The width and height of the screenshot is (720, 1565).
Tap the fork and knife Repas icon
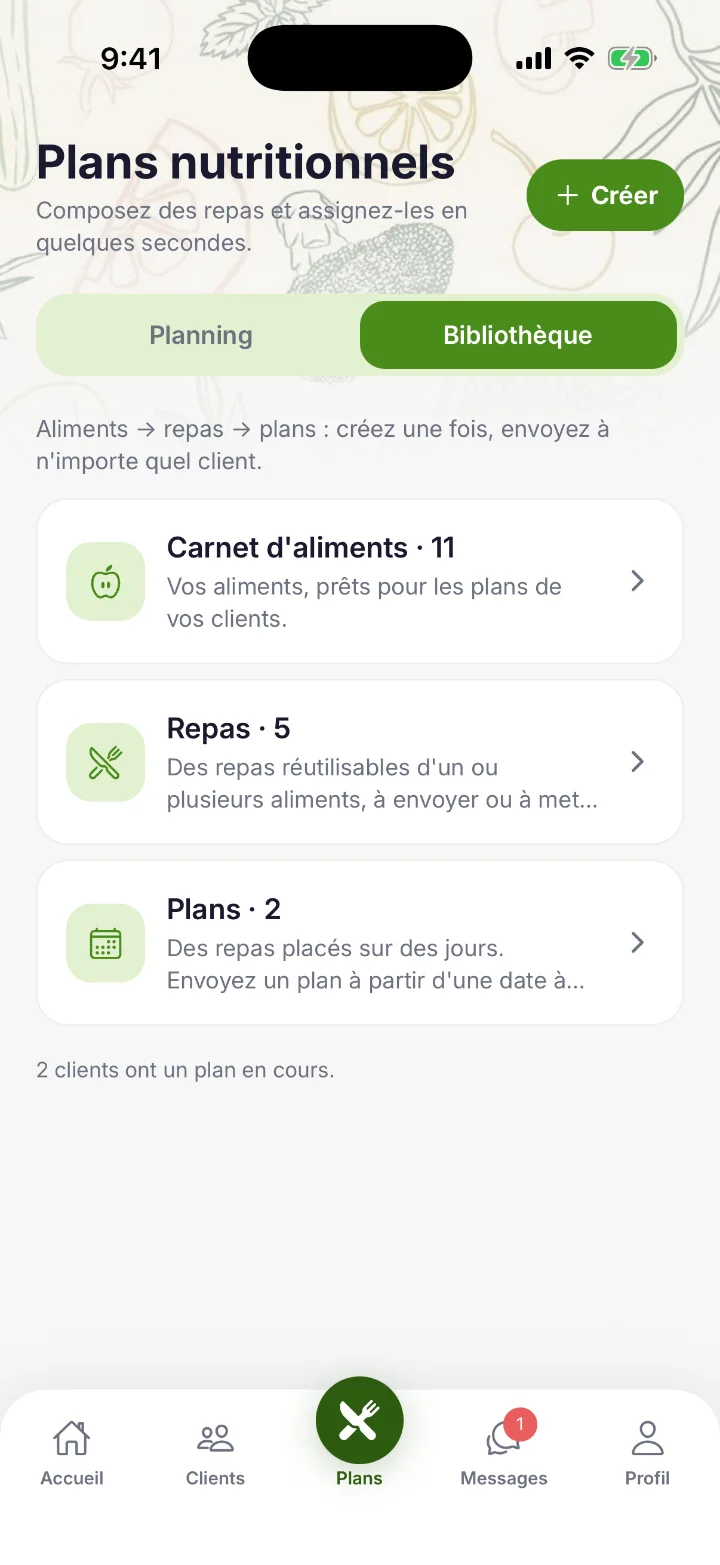coord(105,762)
